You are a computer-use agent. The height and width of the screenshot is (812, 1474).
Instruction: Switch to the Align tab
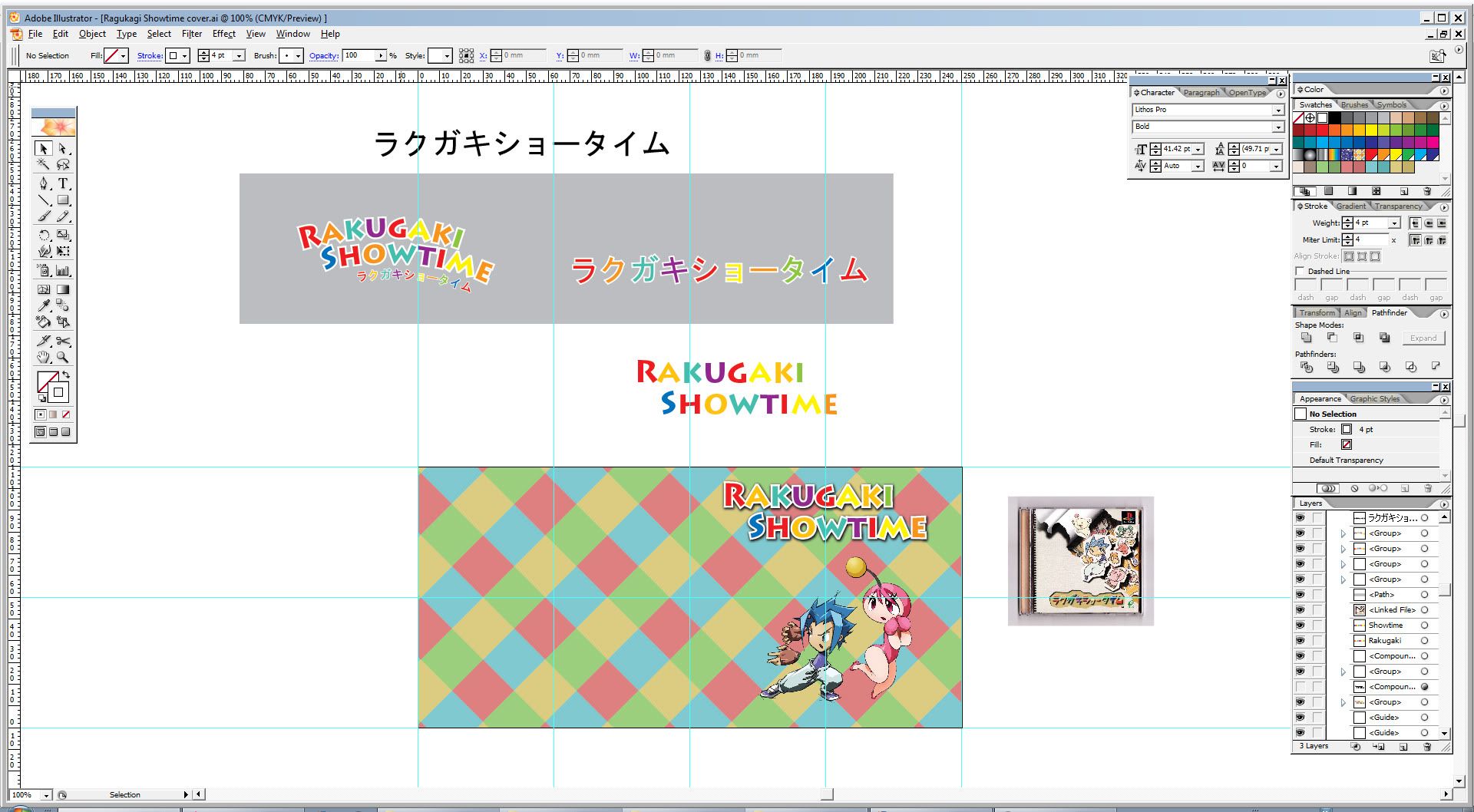pyautogui.click(x=1353, y=312)
